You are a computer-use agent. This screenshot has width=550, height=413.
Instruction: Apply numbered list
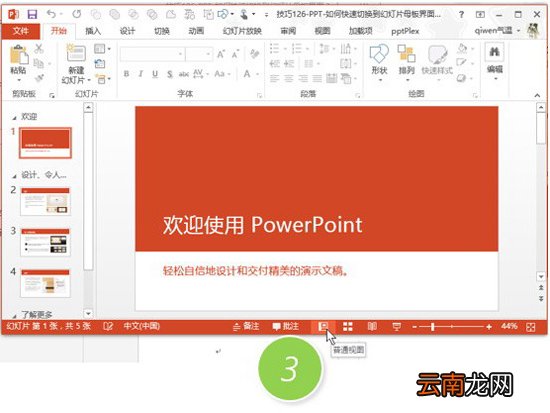click(x=297, y=49)
